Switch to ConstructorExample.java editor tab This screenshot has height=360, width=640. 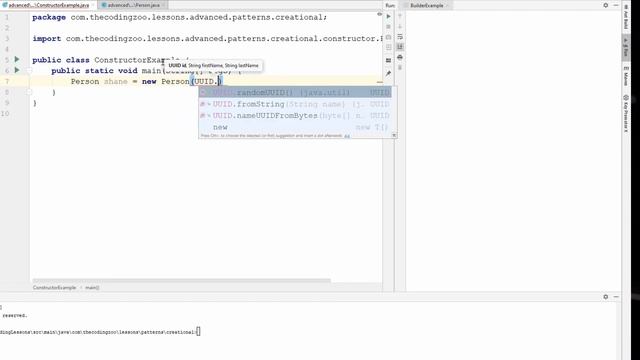point(48,5)
